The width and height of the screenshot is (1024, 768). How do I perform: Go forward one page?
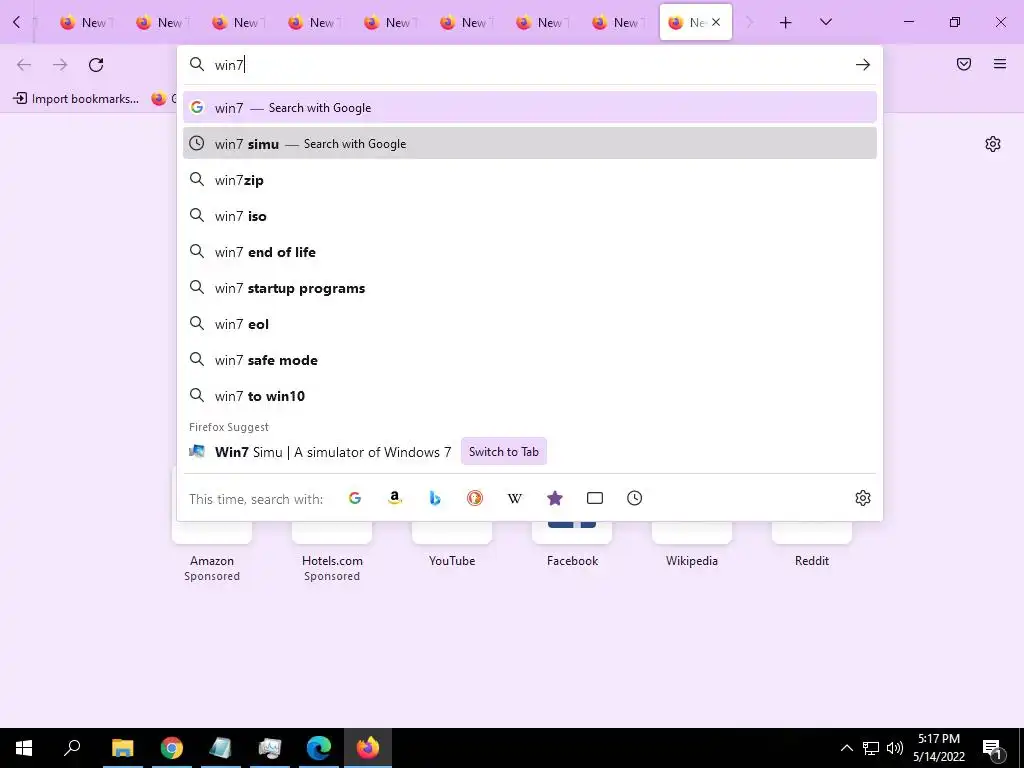click(60, 65)
